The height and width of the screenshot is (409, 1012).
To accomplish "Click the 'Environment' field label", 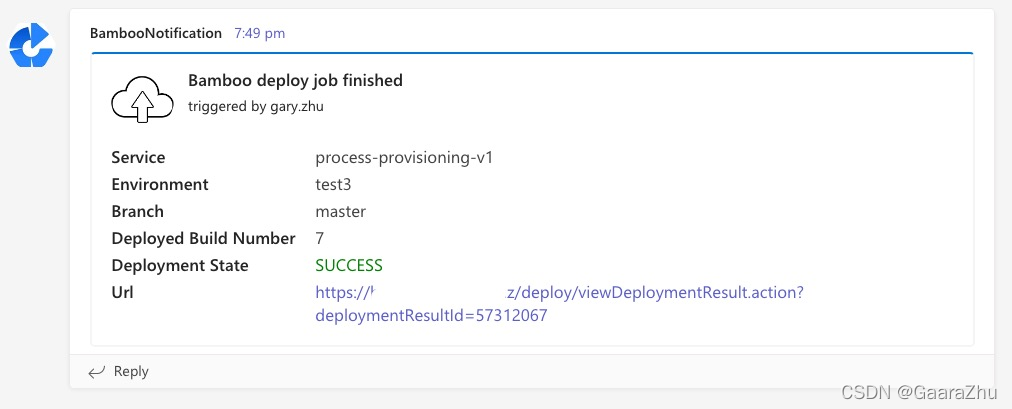I will [160, 185].
